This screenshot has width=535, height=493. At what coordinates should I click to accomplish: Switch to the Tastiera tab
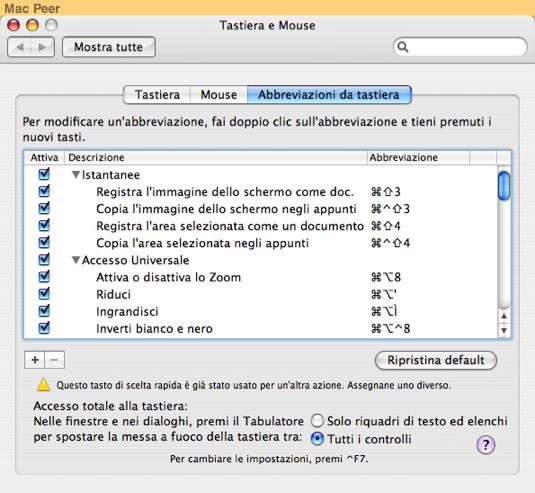[157, 95]
